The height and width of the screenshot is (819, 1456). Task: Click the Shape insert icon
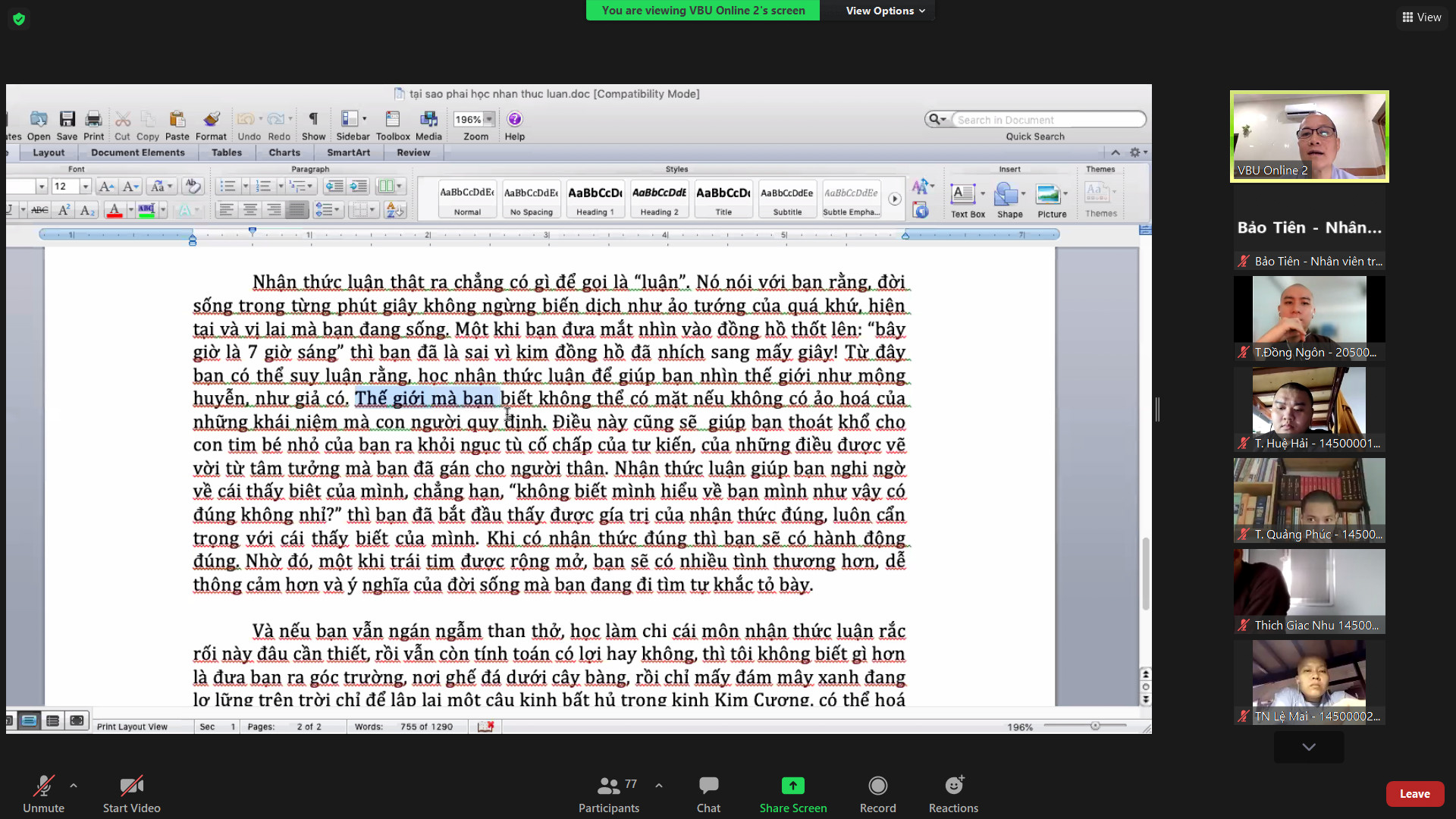[x=1006, y=194]
